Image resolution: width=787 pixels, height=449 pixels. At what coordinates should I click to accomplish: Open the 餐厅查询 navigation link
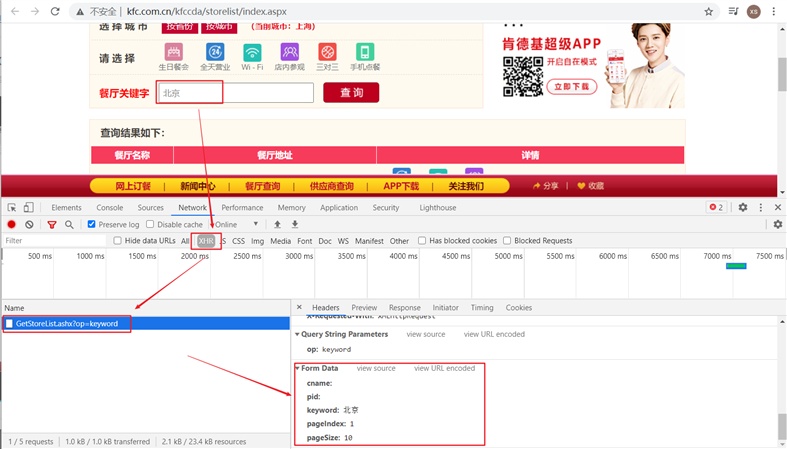[263, 186]
